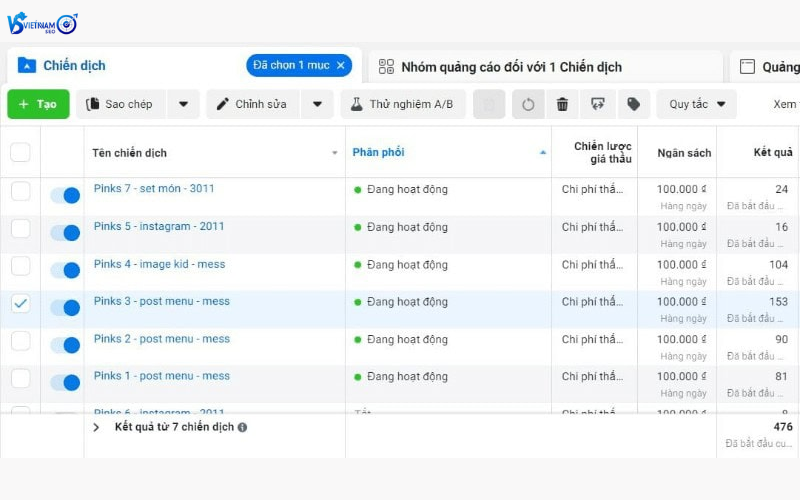Viewport: 800px width, 500px height.
Task: Open the Chỉnh sửa dropdown arrow
Action: pyautogui.click(x=317, y=104)
